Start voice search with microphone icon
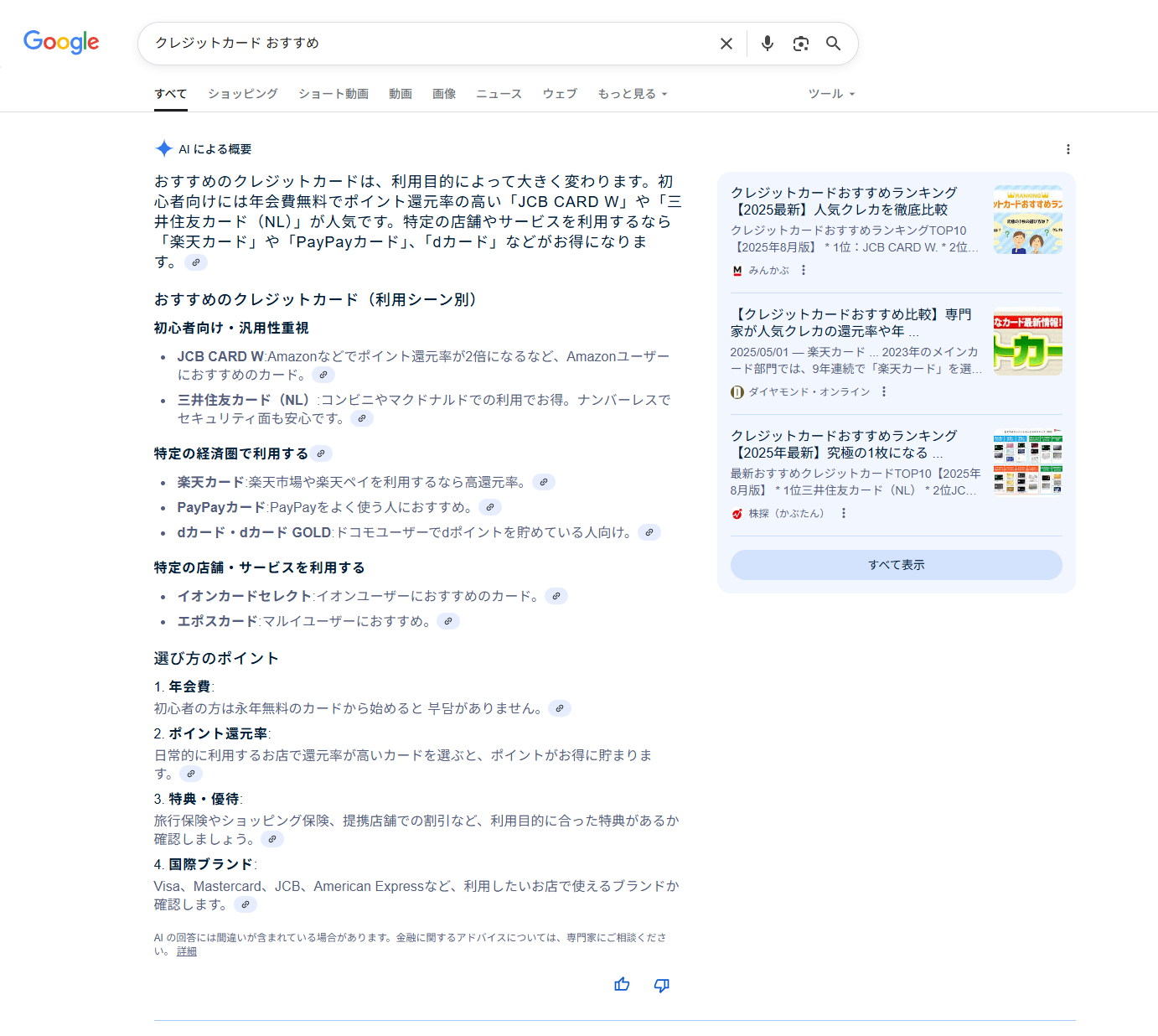 tap(767, 44)
